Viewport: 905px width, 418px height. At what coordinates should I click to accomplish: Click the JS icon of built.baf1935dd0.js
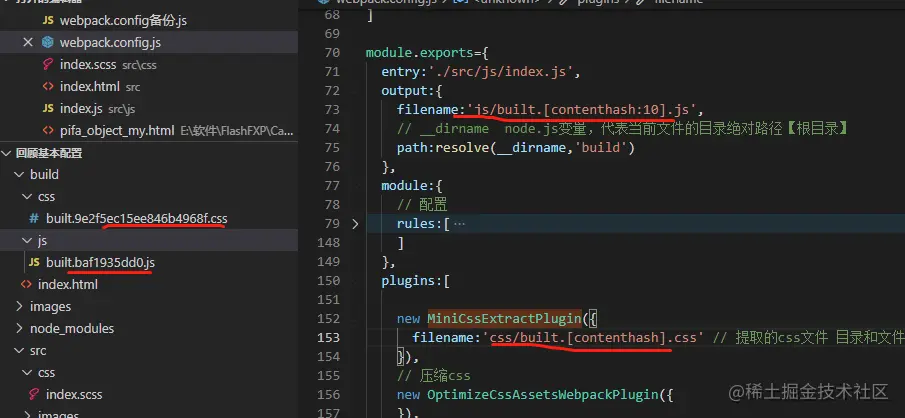click(34, 263)
